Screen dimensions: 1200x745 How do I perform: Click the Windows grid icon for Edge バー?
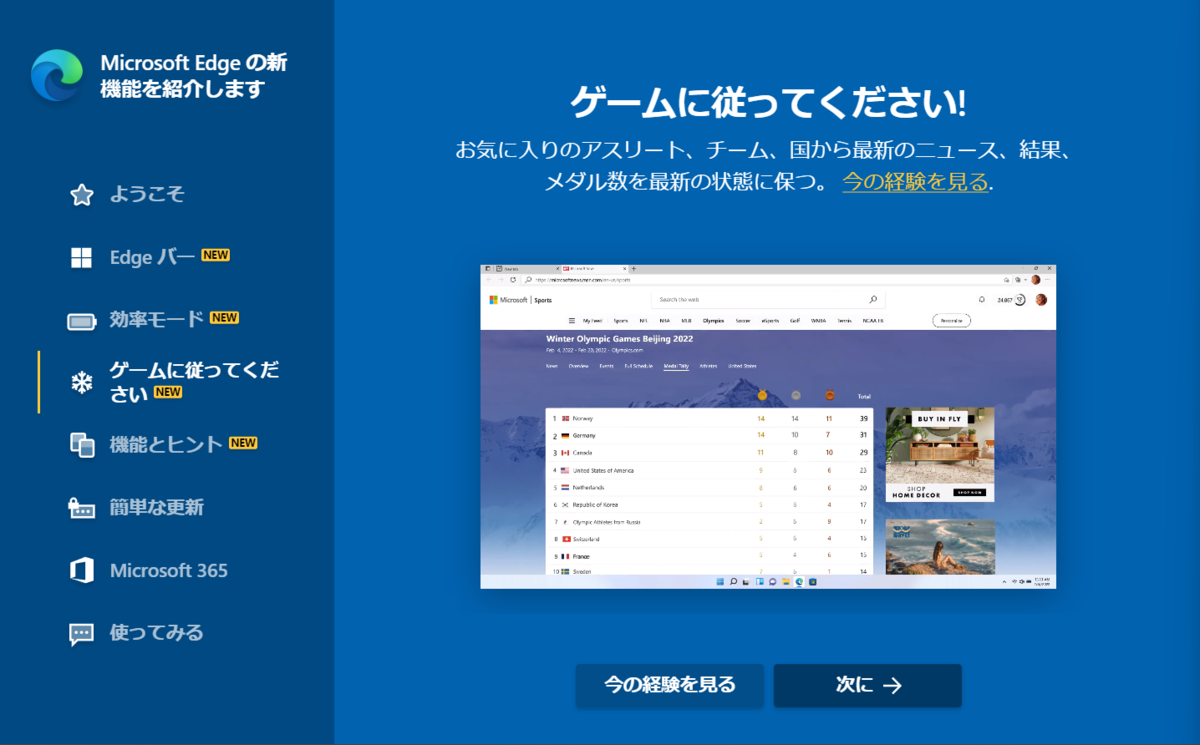coord(81,258)
